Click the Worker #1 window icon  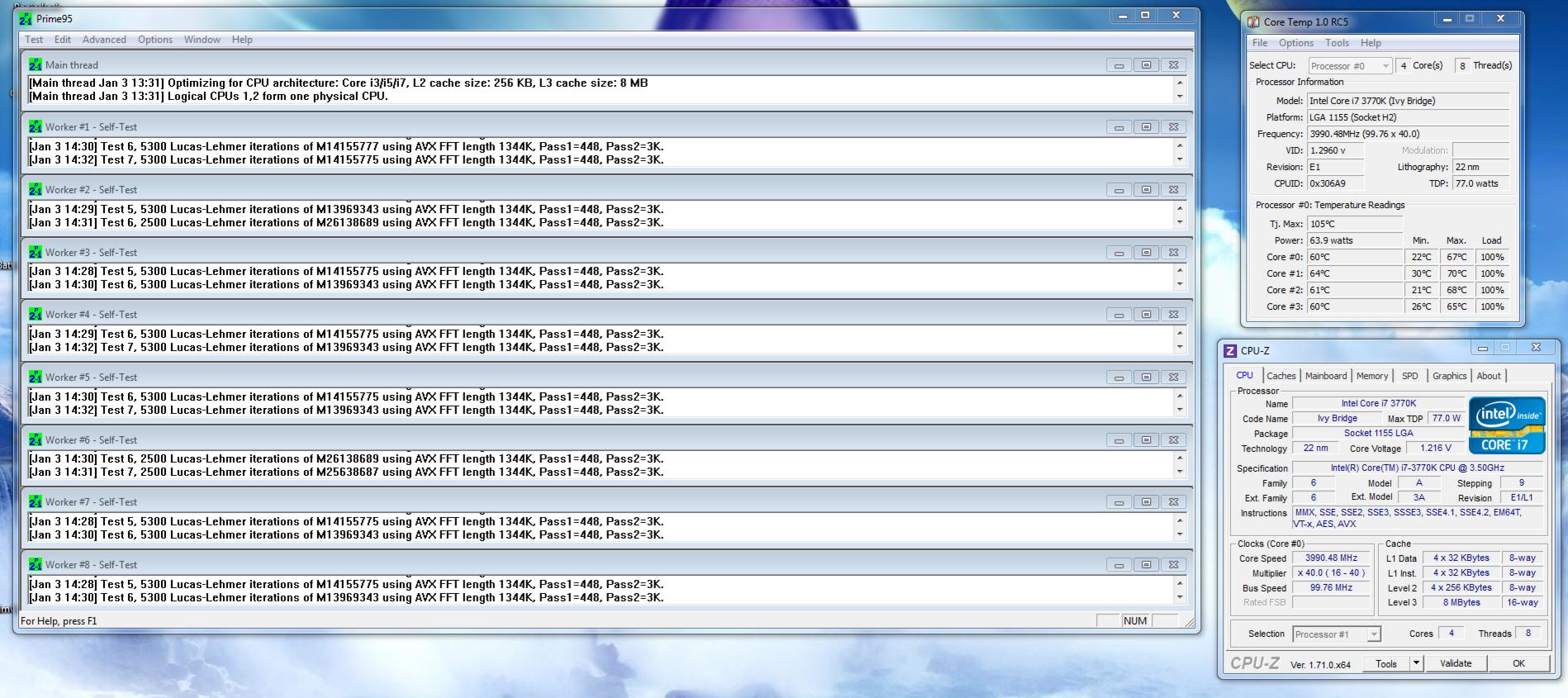[36, 126]
